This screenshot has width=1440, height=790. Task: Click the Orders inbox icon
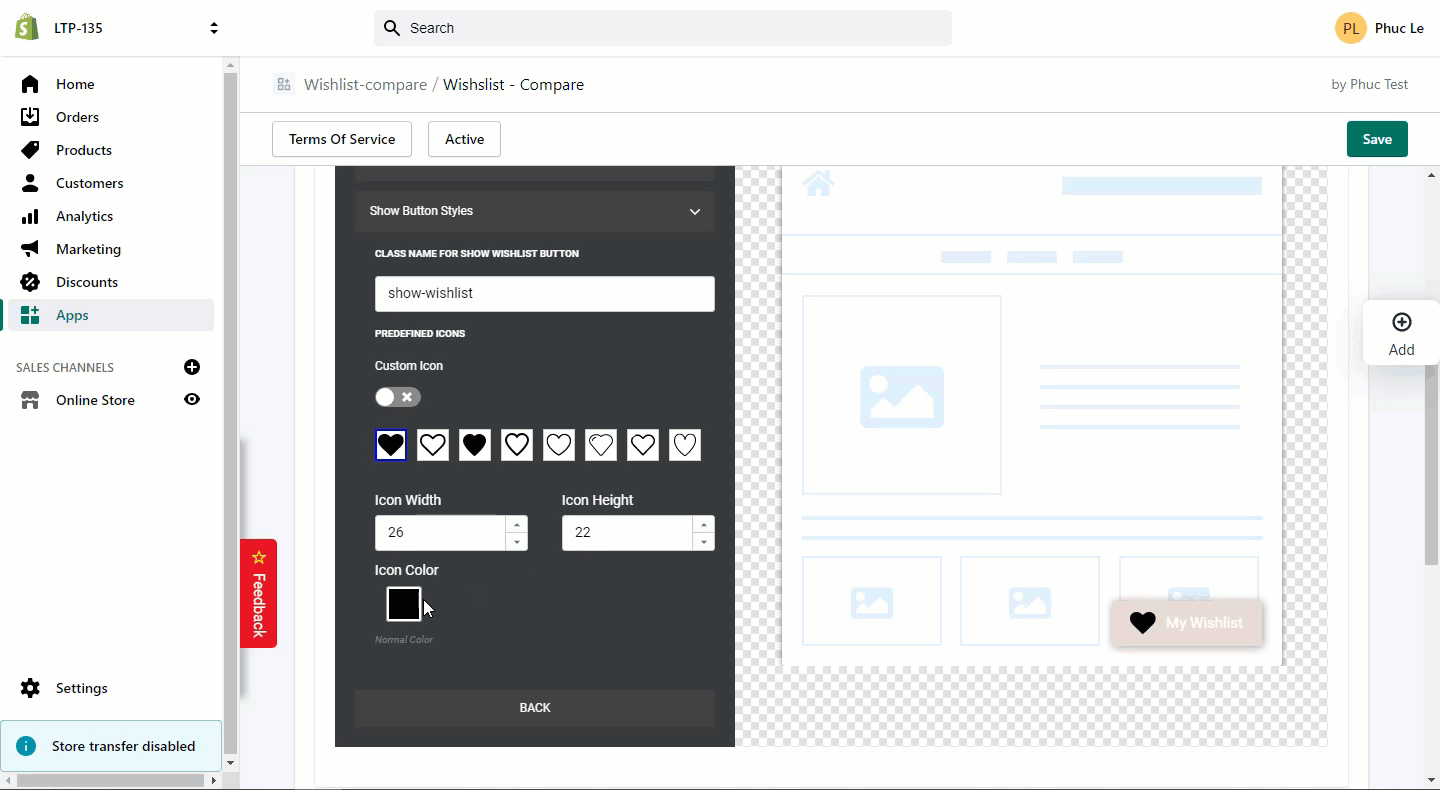coord(30,117)
